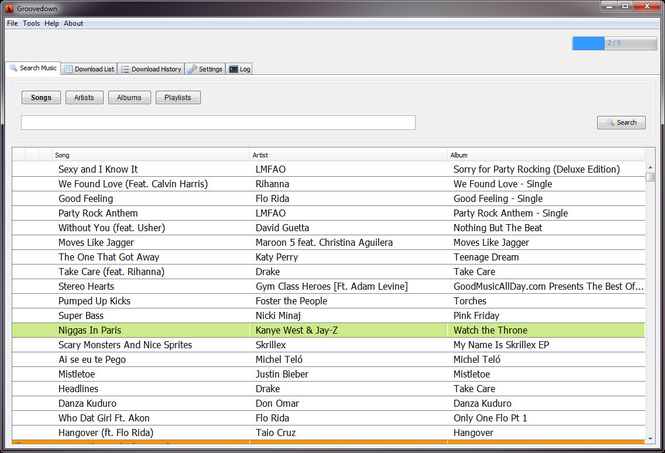Select We Found Love (Feat. Calvin Harris)
This screenshot has height=453, width=665.
pyautogui.click(x=133, y=184)
